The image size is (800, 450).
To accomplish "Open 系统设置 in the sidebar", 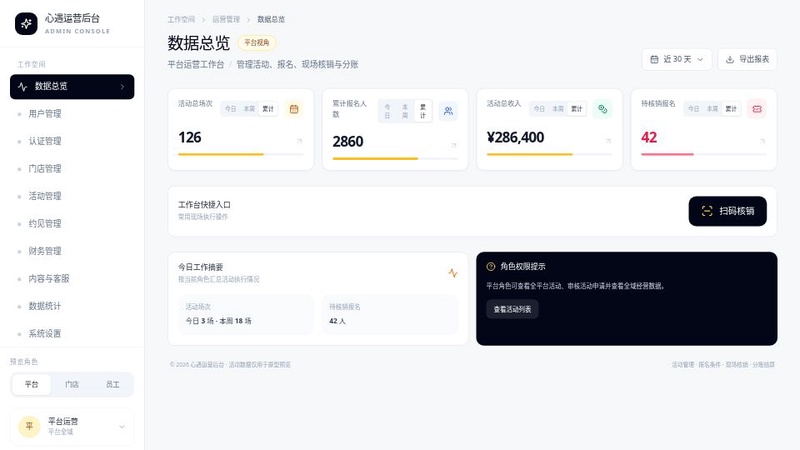I will (x=72, y=334).
